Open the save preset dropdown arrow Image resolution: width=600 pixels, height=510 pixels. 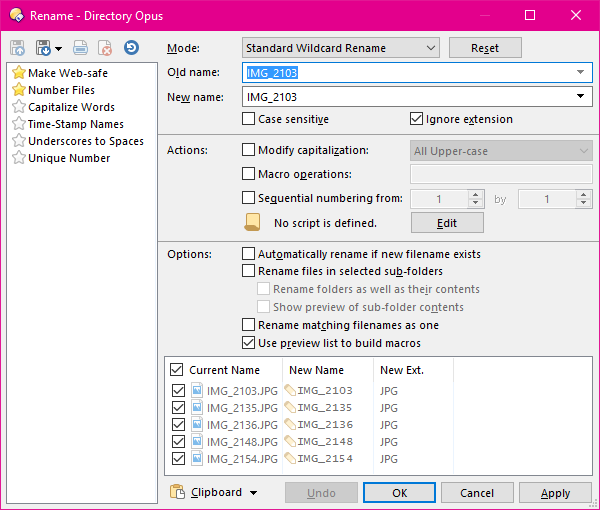pyautogui.click(x=59, y=48)
